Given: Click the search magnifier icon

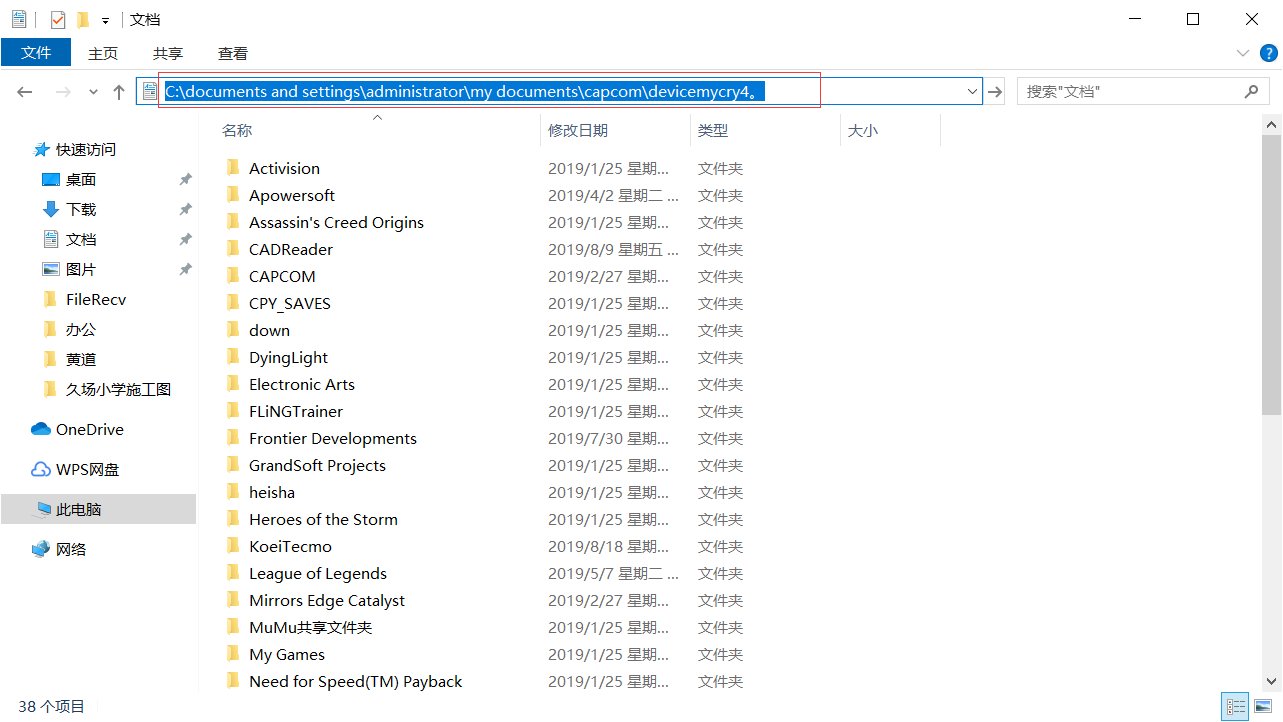Looking at the screenshot, I should pyautogui.click(x=1251, y=92).
